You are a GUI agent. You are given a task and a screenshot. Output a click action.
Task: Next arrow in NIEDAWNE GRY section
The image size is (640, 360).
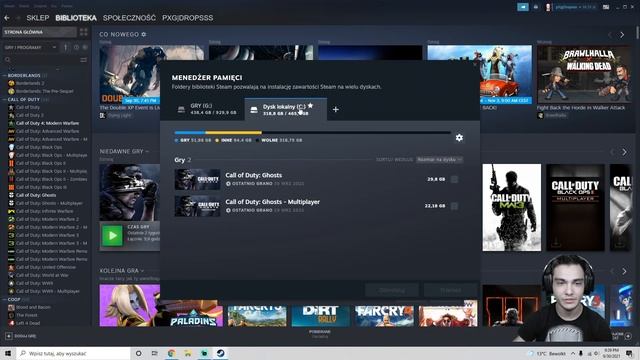624,152
